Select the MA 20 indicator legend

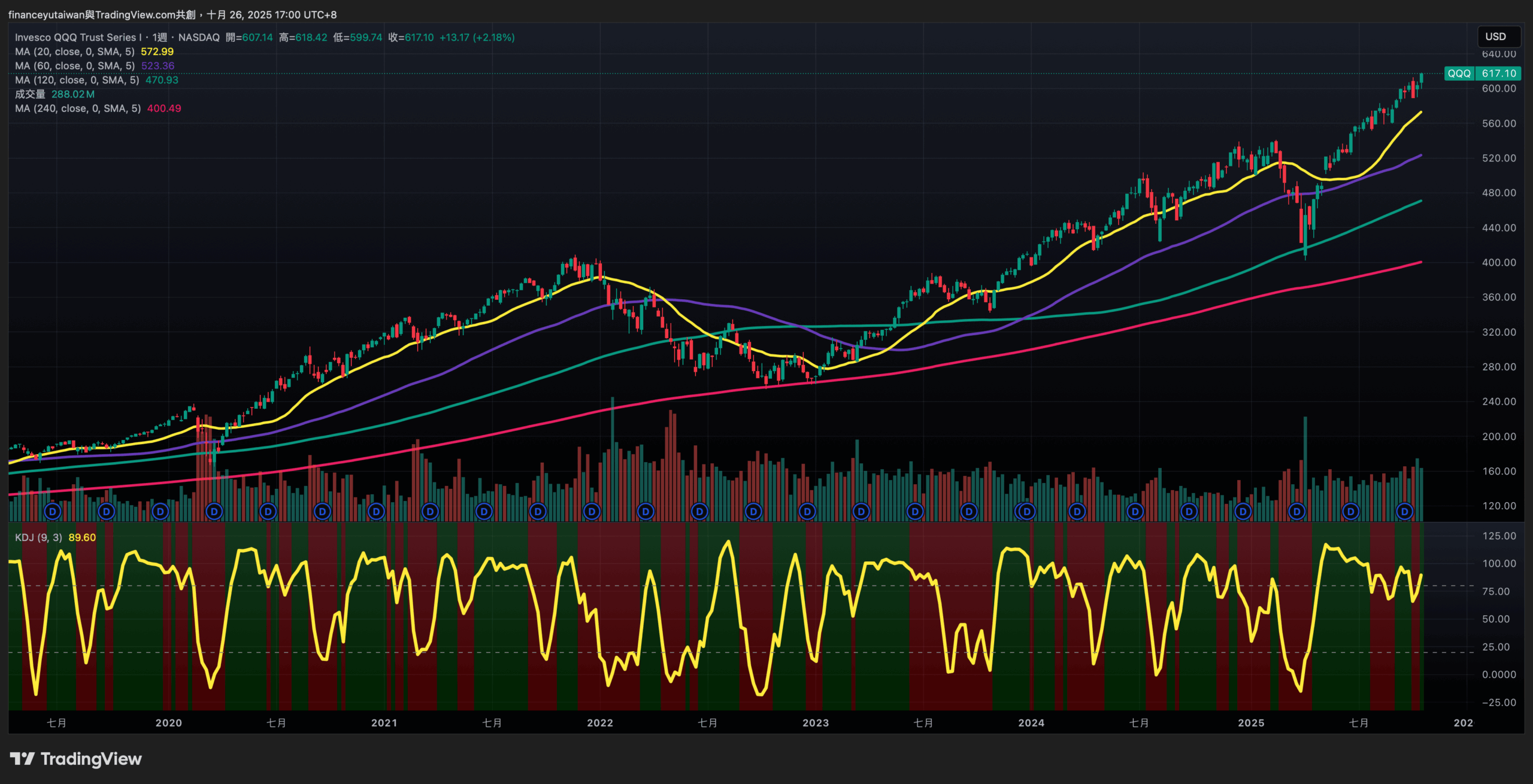pyautogui.click(x=74, y=51)
